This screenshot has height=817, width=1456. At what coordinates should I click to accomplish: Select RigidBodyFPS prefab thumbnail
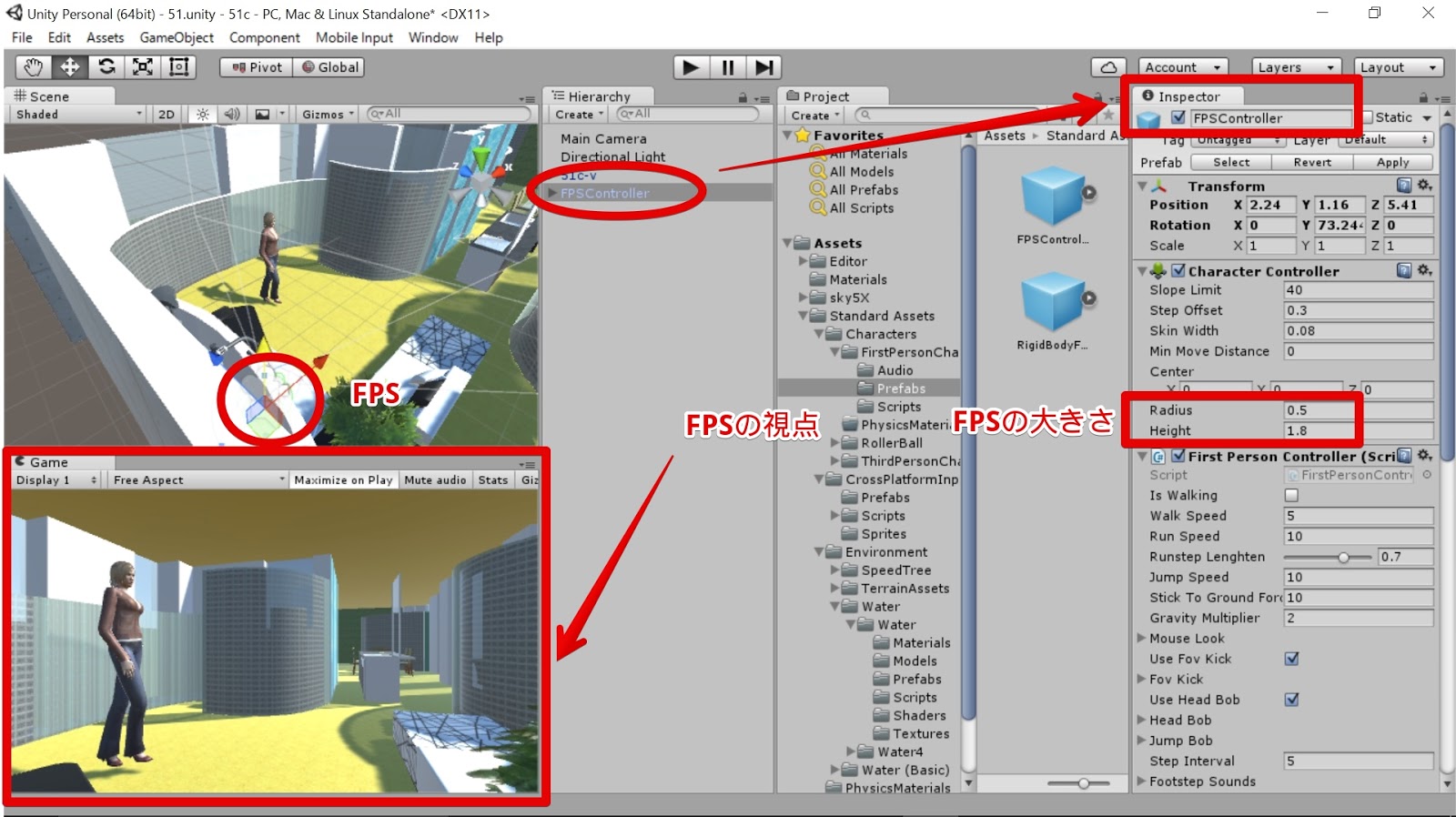coord(1053,301)
